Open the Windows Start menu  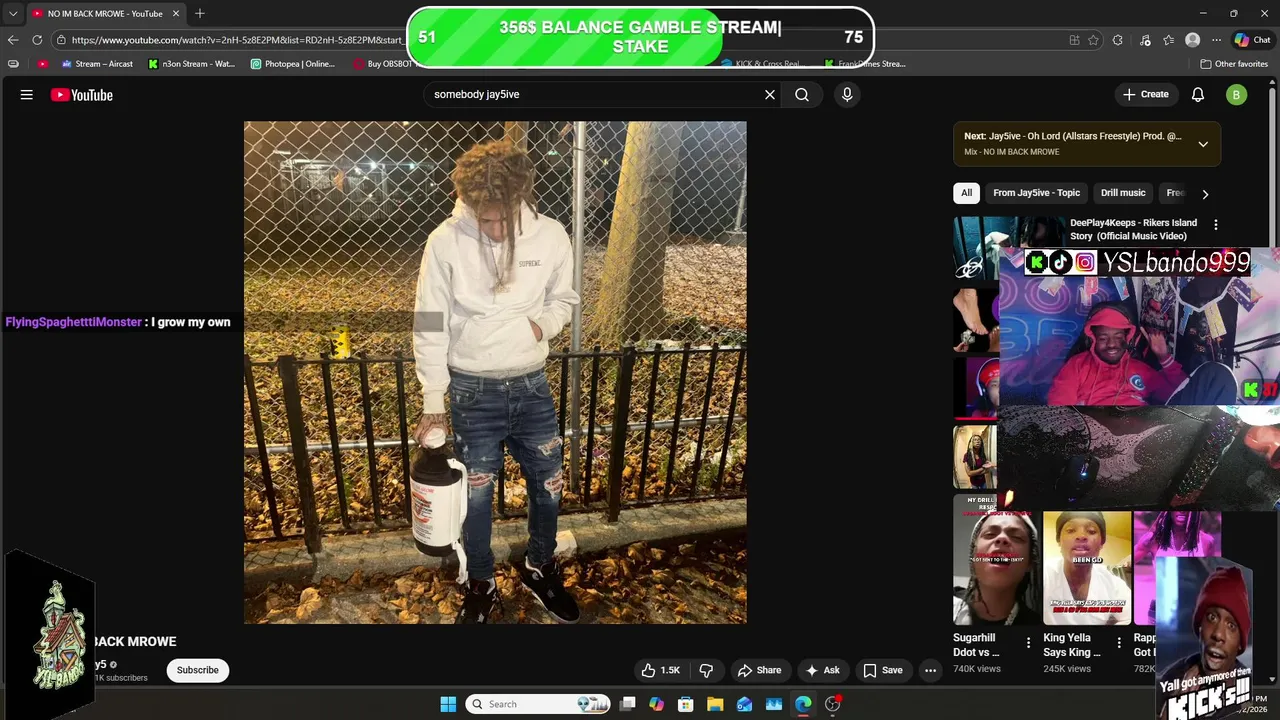(x=448, y=704)
